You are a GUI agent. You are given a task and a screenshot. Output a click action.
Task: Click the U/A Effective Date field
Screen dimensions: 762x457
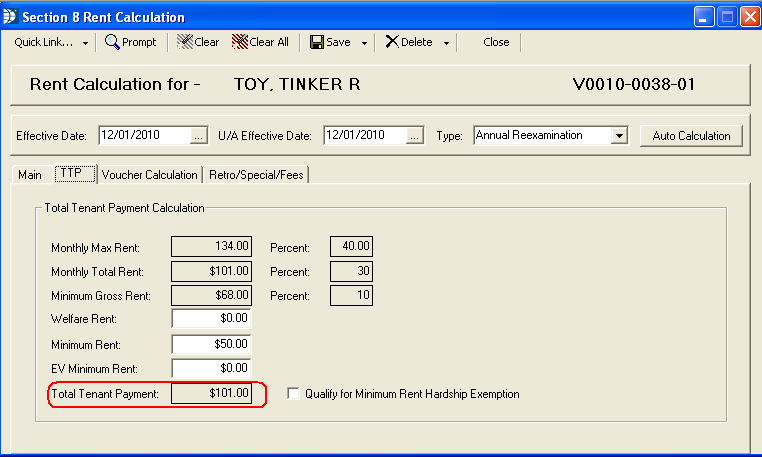[365, 135]
